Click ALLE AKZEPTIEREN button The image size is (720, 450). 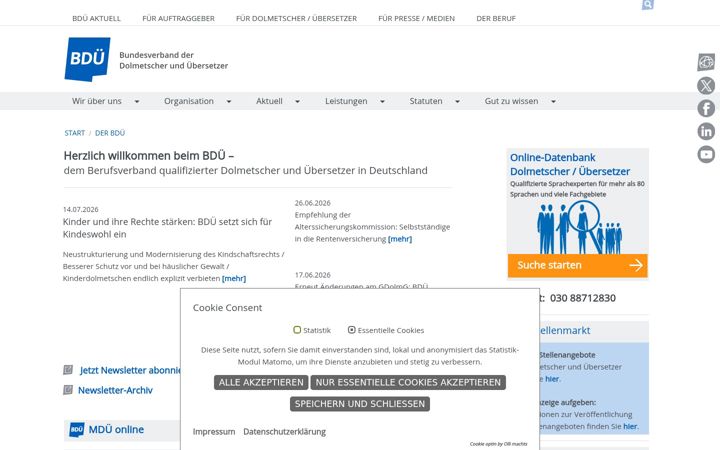pyautogui.click(x=261, y=382)
